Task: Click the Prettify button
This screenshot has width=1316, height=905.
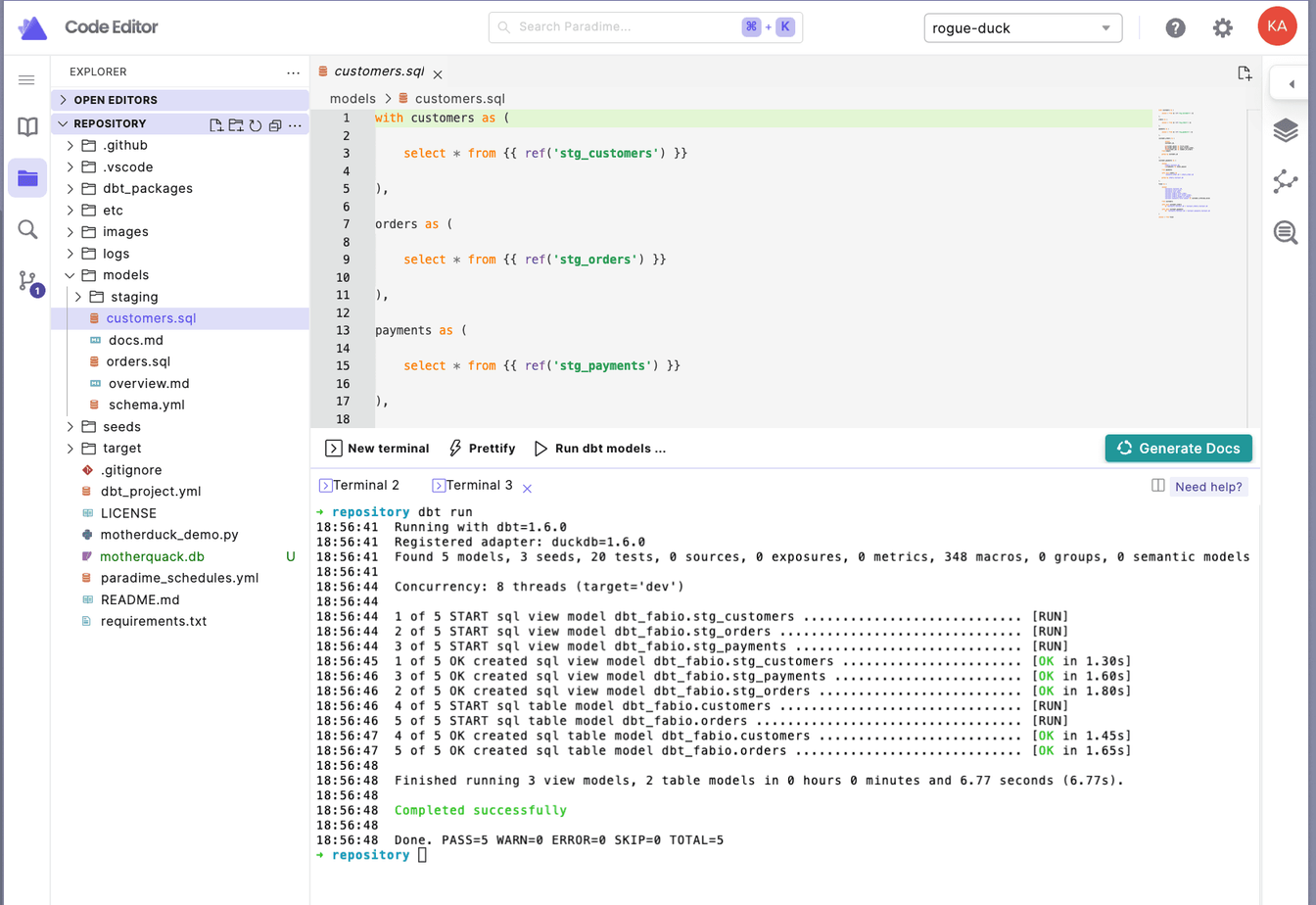Action: click(x=482, y=449)
